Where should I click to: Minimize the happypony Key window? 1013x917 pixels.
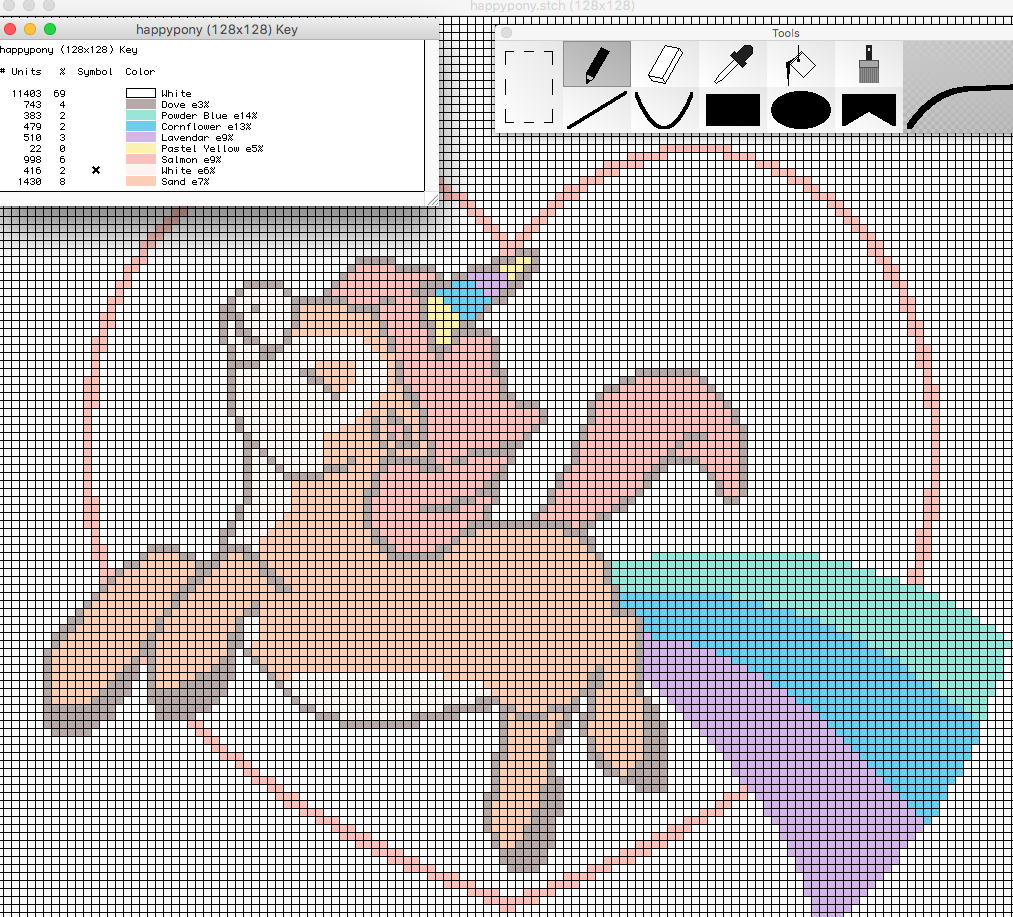30,29
